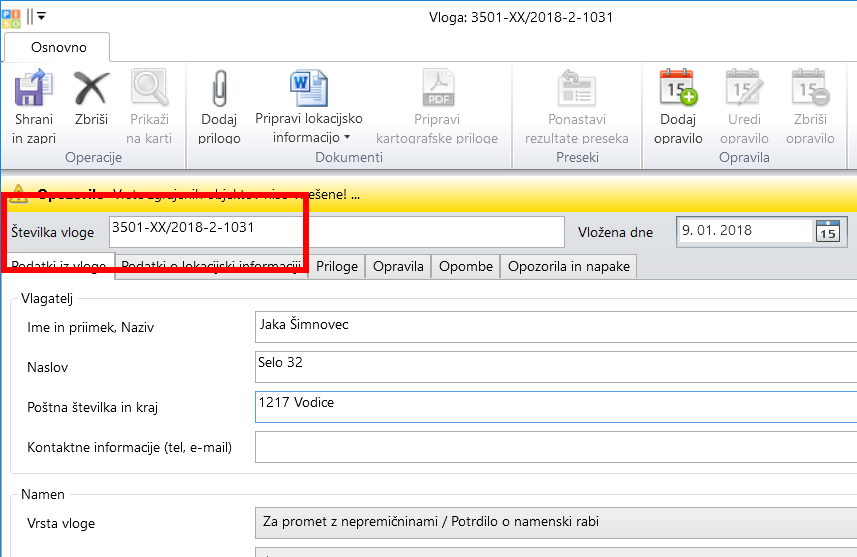This screenshot has height=557, width=857.
Task: Click the Poštna številka in kraj field
Action: pos(555,407)
